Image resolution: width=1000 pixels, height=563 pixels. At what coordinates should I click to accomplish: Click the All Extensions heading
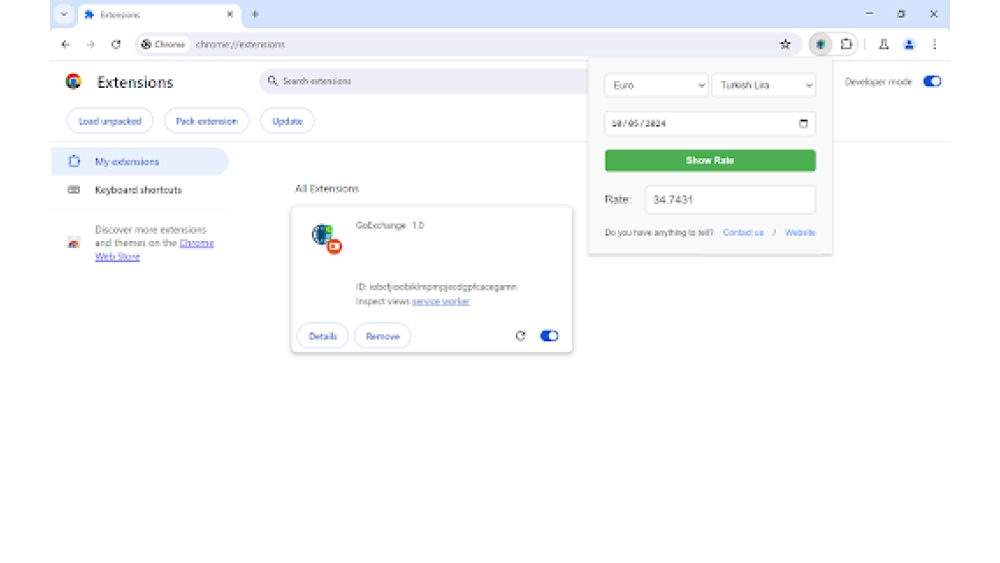pos(327,189)
